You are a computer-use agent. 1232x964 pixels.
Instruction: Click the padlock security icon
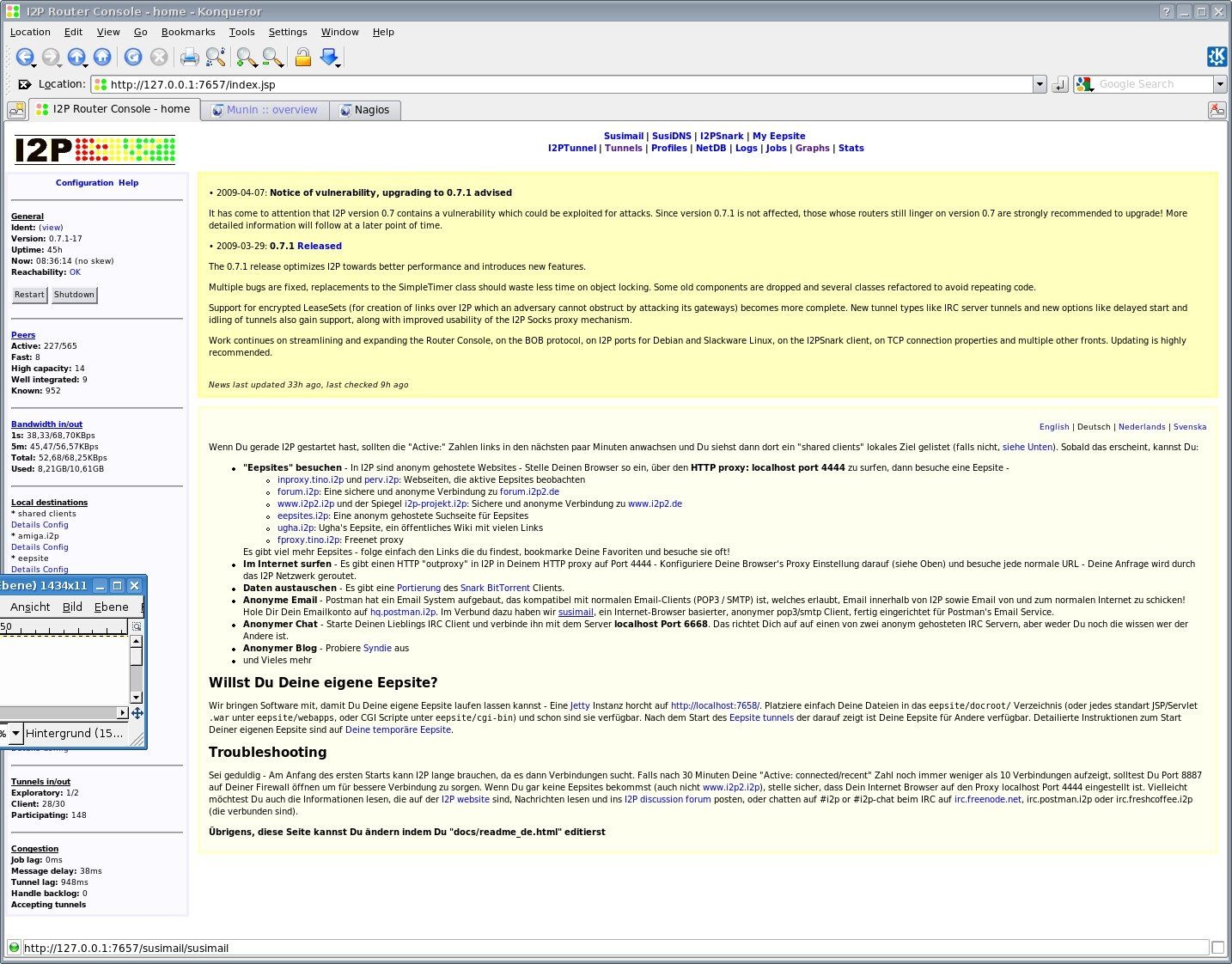pyautogui.click(x=302, y=58)
